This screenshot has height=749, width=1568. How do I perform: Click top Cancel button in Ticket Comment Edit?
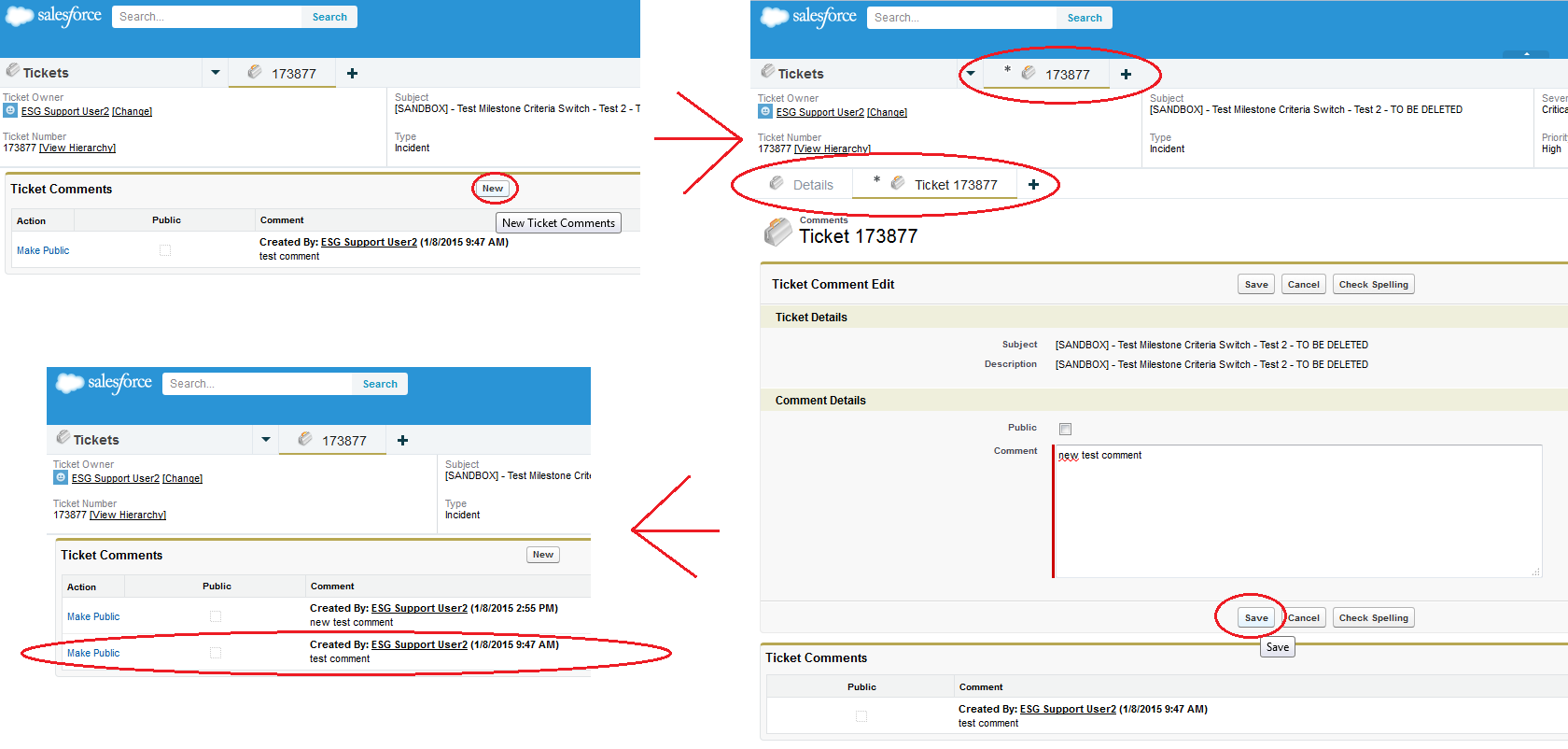pos(1303,285)
